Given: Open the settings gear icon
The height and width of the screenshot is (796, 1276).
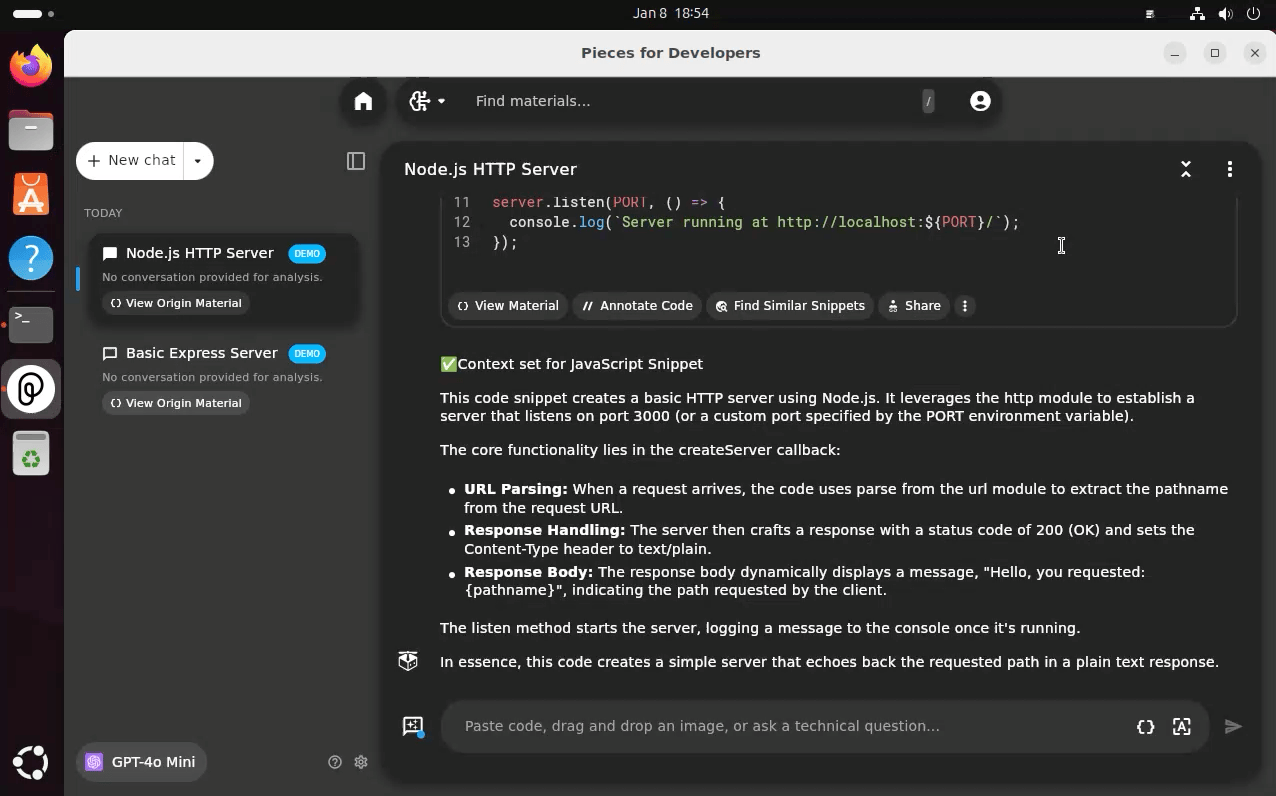Looking at the screenshot, I should [361, 762].
